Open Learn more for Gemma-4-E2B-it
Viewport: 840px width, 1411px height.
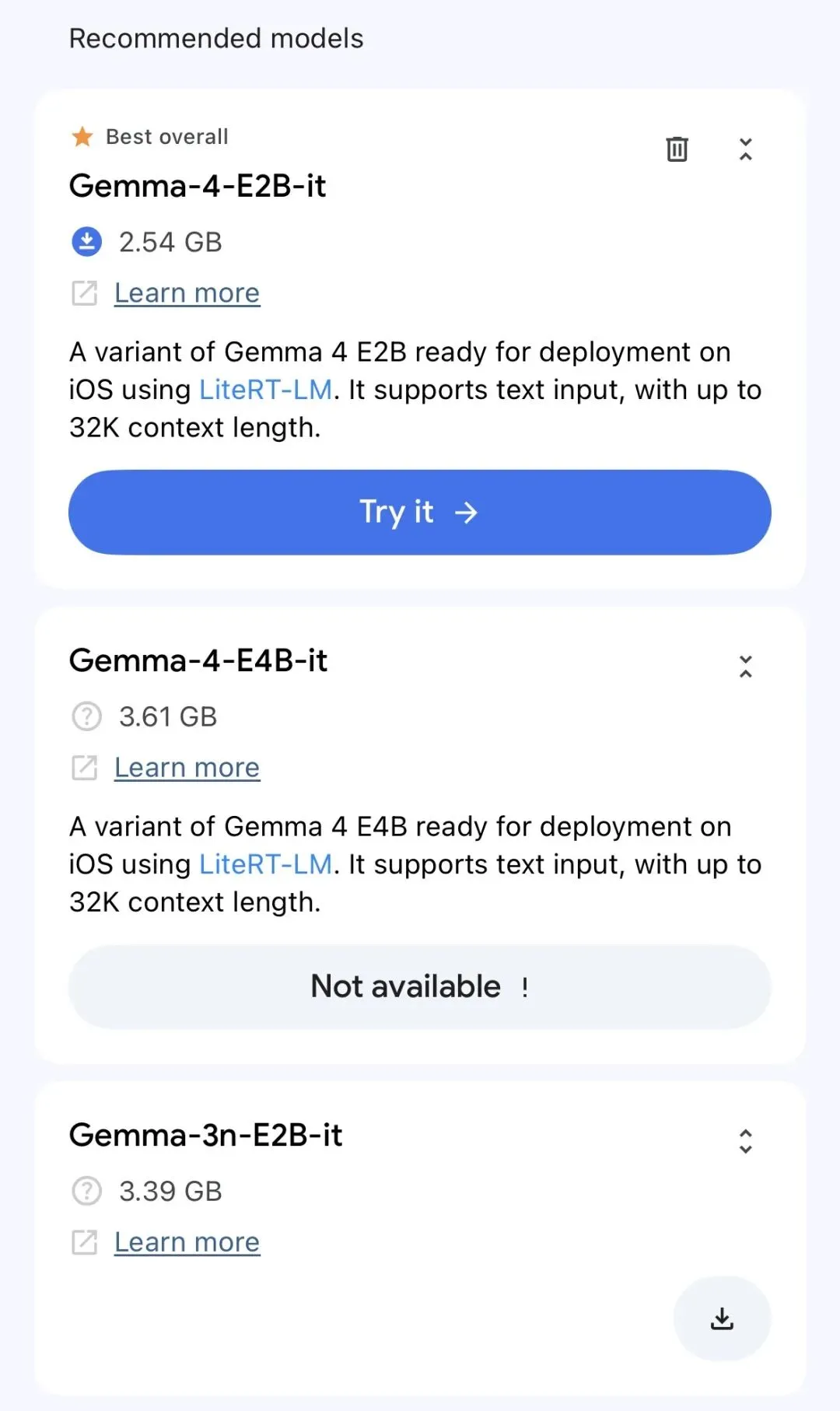point(187,293)
